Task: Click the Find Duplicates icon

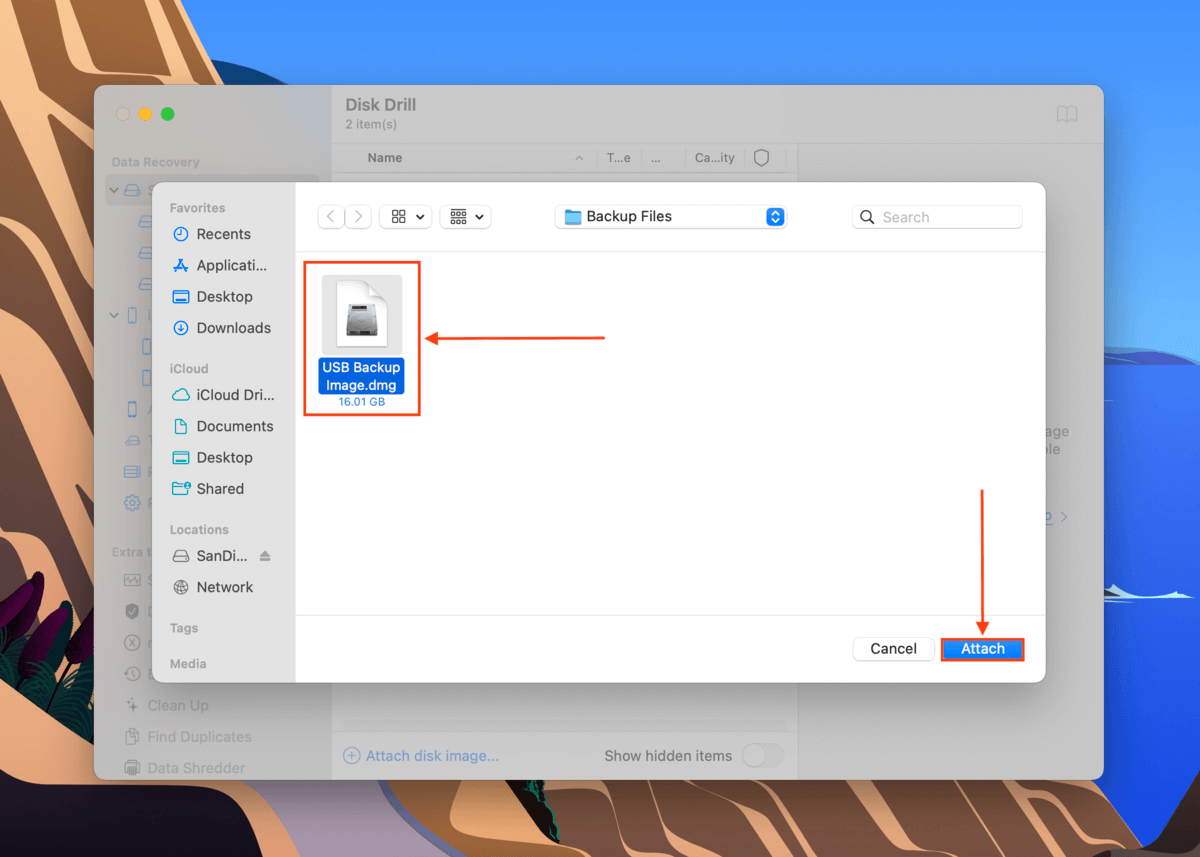Action: [132, 737]
